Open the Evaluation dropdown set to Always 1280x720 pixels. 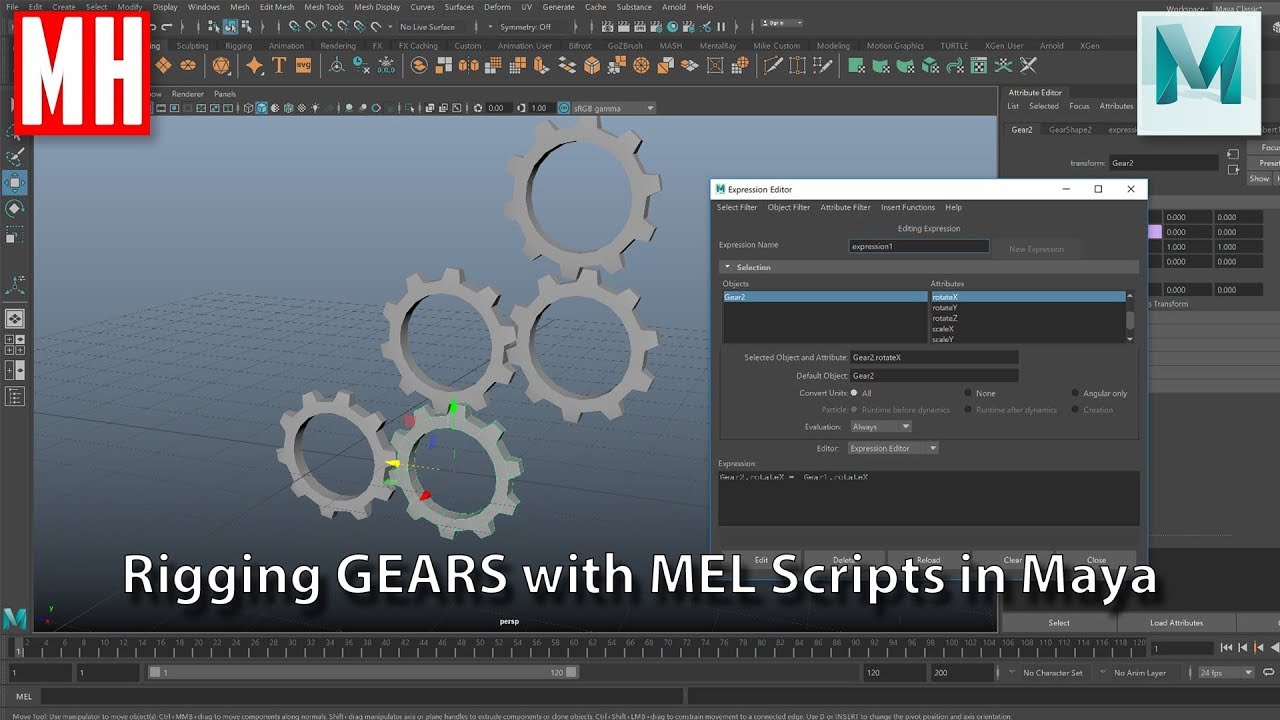click(x=881, y=427)
